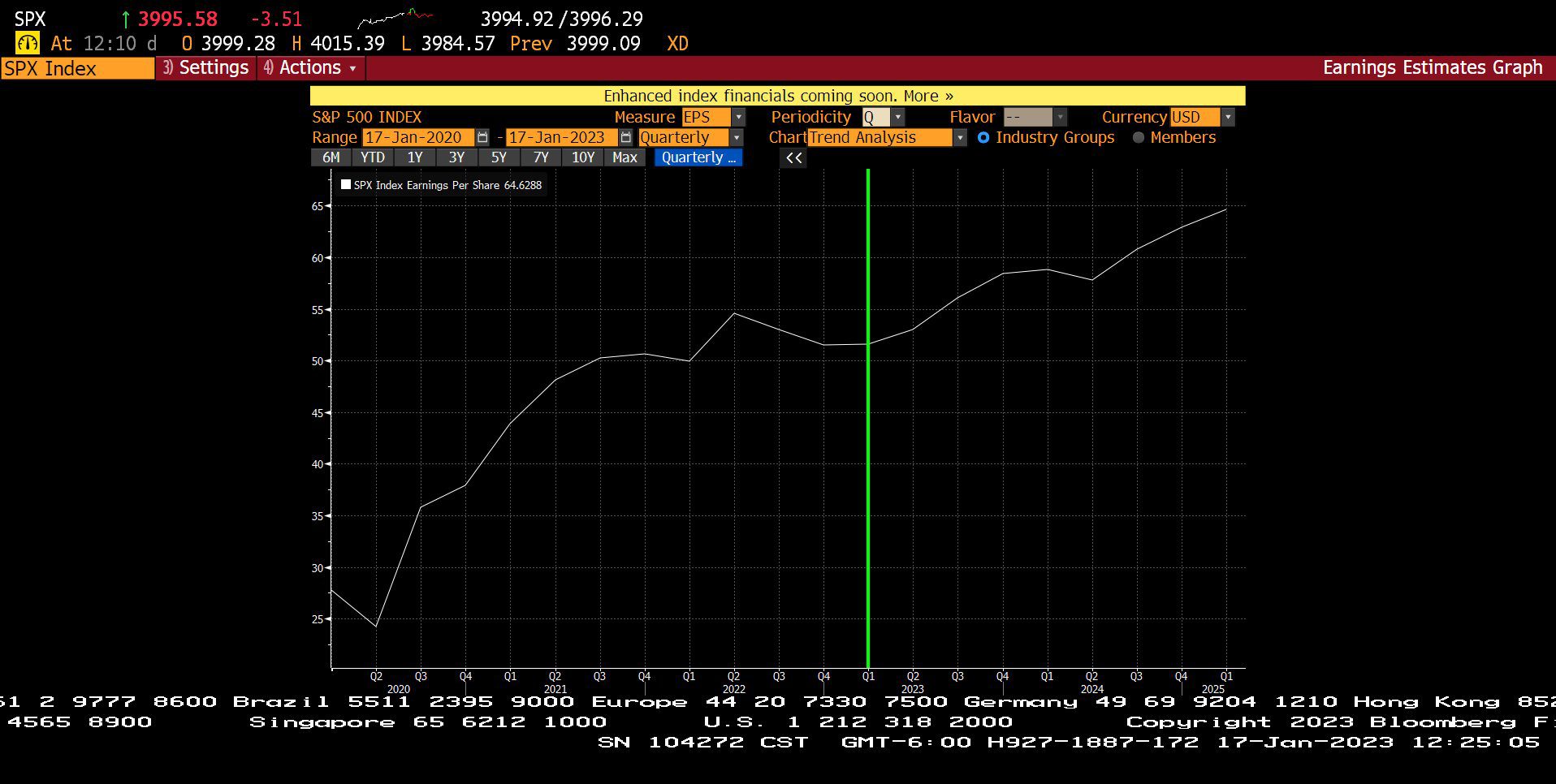Click the Trend Analysis chart type field

coord(880,138)
